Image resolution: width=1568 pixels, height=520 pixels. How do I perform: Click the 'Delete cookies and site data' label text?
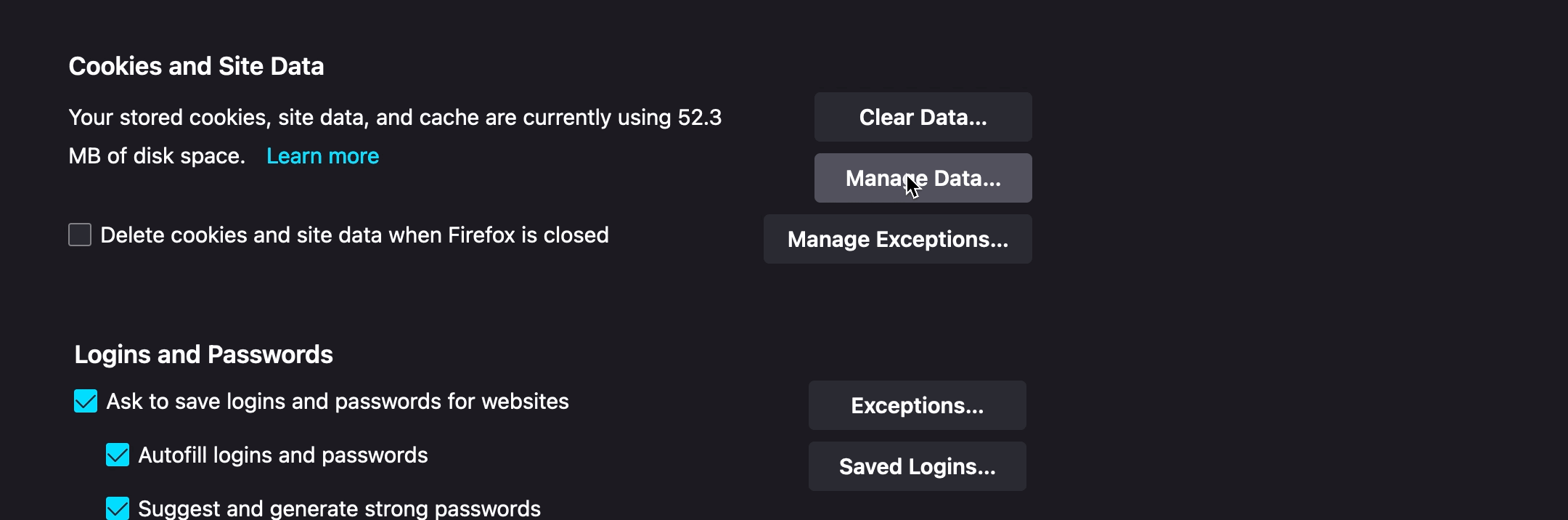pos(354,235)
